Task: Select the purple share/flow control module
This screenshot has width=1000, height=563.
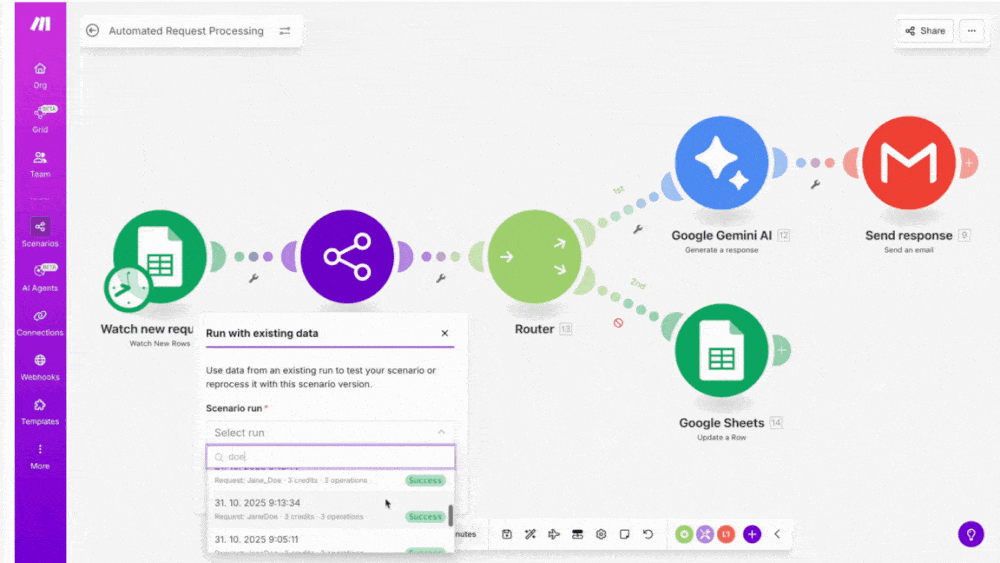Action: [x=347, y=256]
